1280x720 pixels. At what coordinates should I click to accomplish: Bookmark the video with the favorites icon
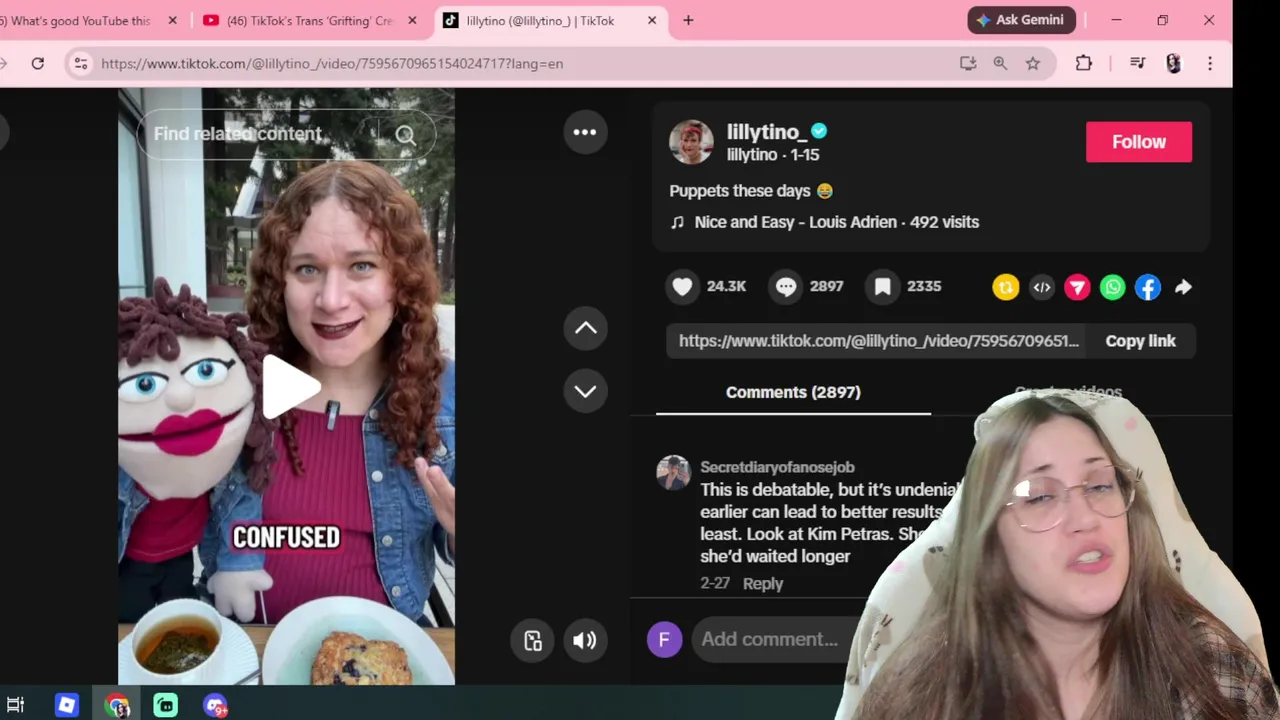click(x=882, y=287)
